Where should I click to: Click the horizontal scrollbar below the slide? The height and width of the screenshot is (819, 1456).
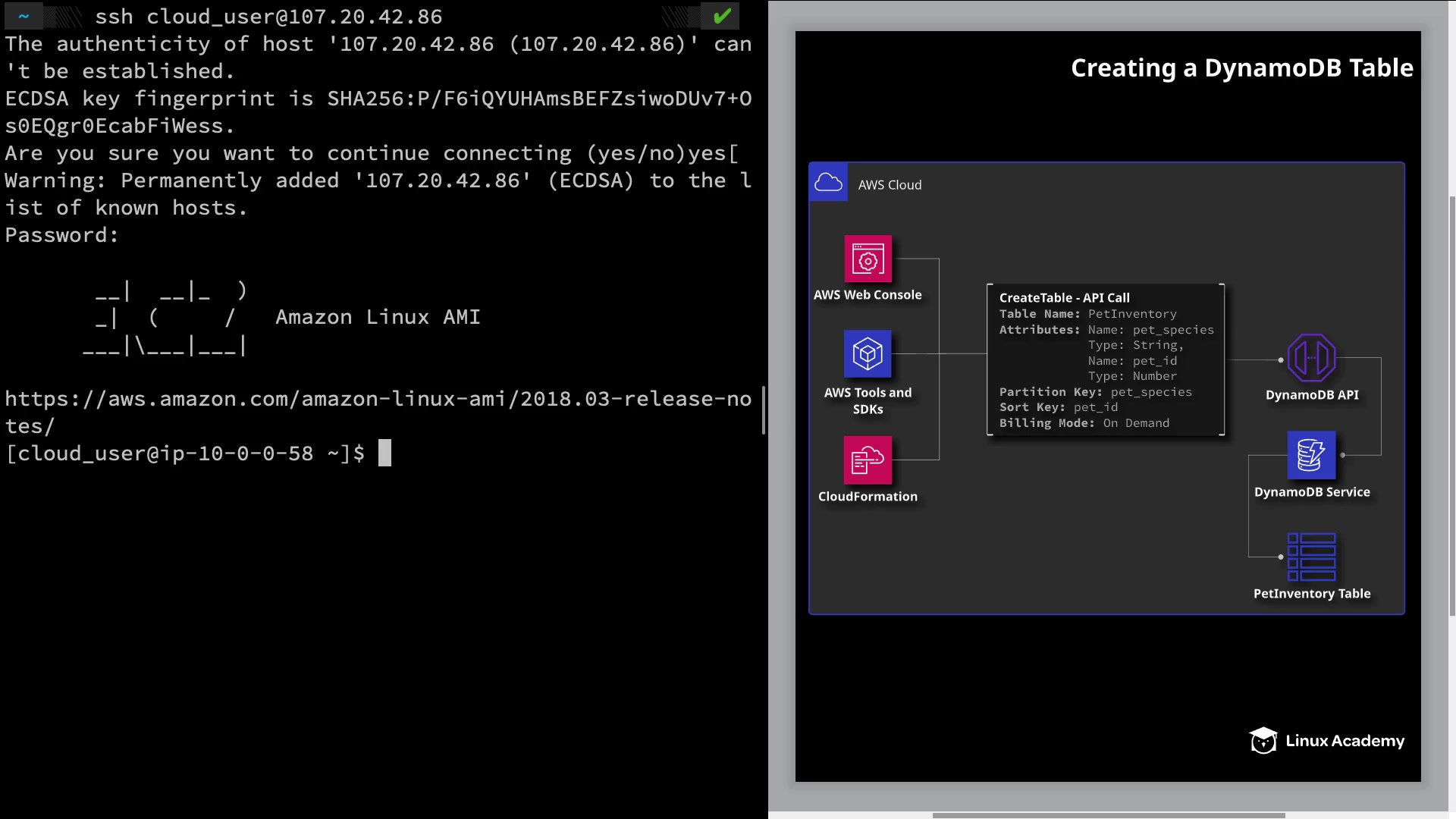click(1108, 815)
